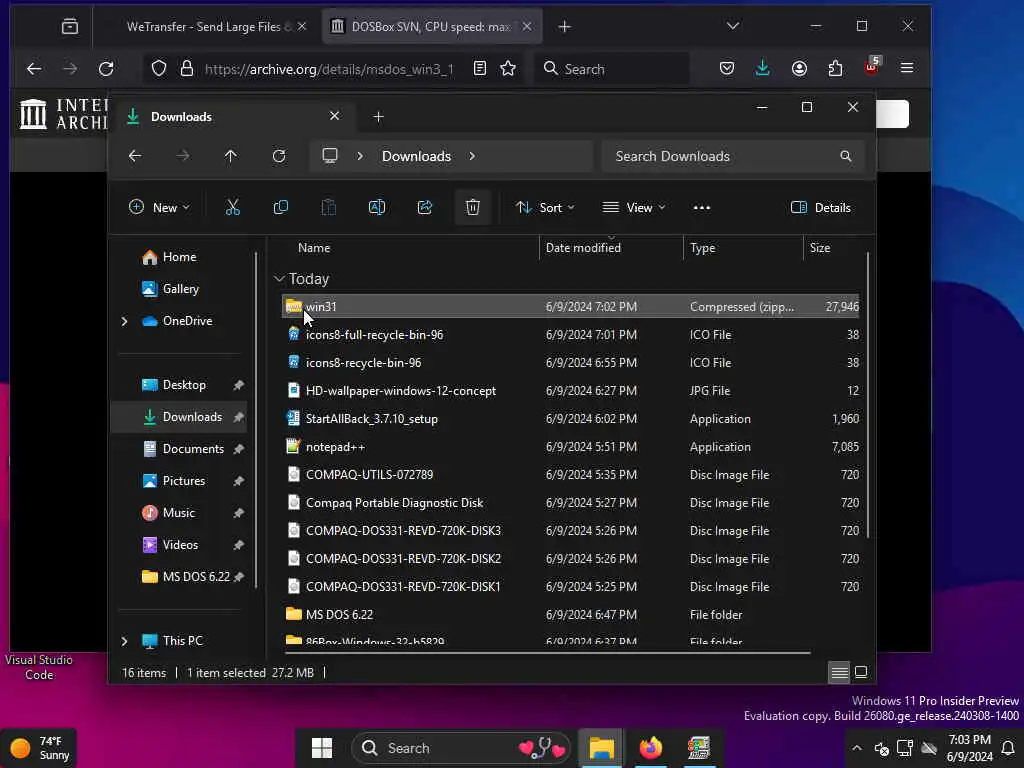Show hidden system tray icons
The width and height of the screenshot is (1024, 768).
(x=857, y=748)
